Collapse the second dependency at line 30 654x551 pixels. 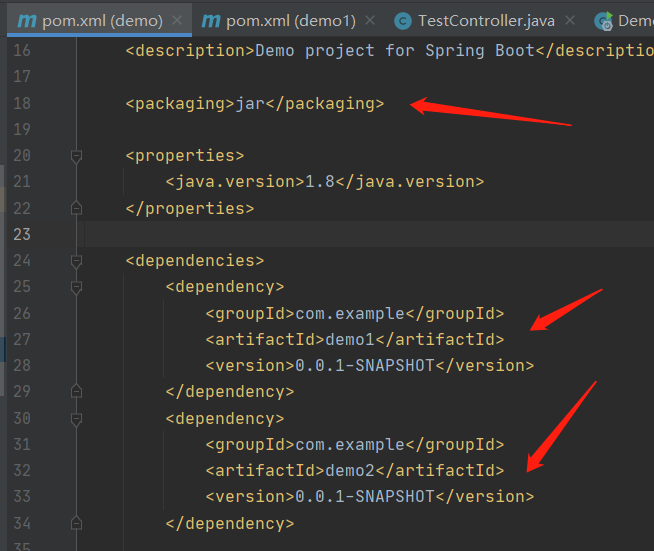[x=76, y=419]
